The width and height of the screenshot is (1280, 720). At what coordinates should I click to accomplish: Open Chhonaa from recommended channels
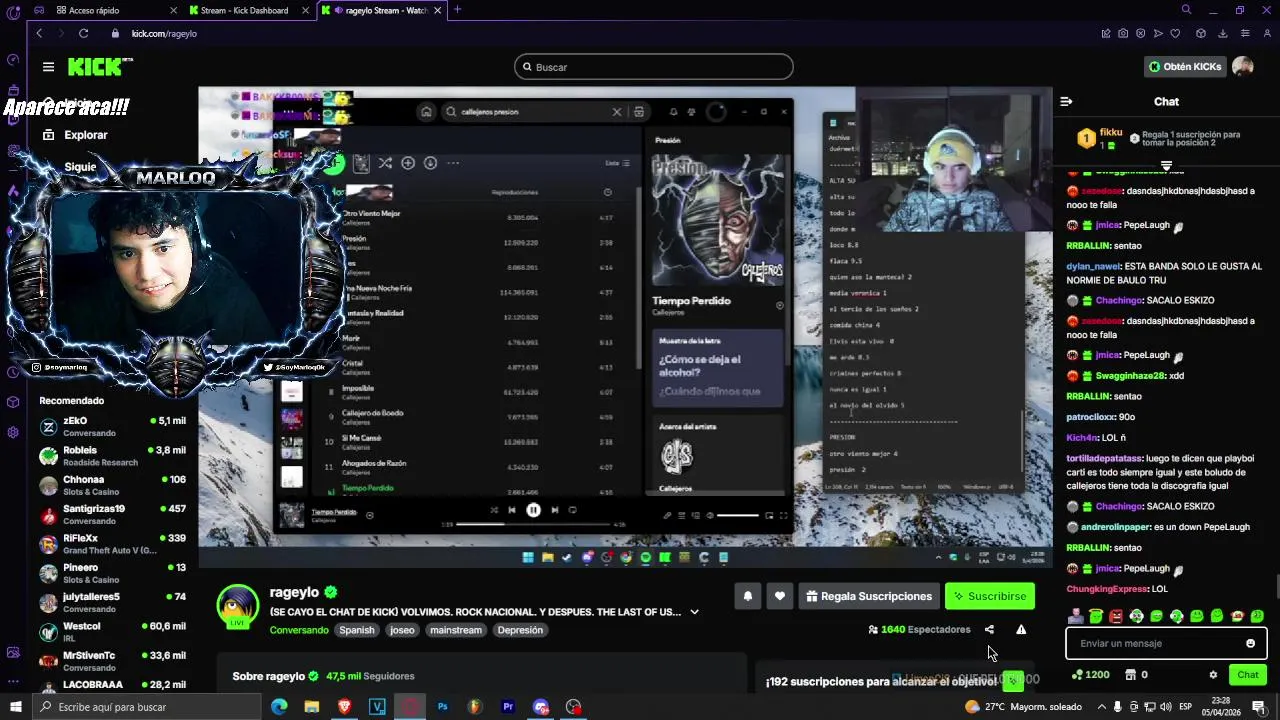point(112,485)
